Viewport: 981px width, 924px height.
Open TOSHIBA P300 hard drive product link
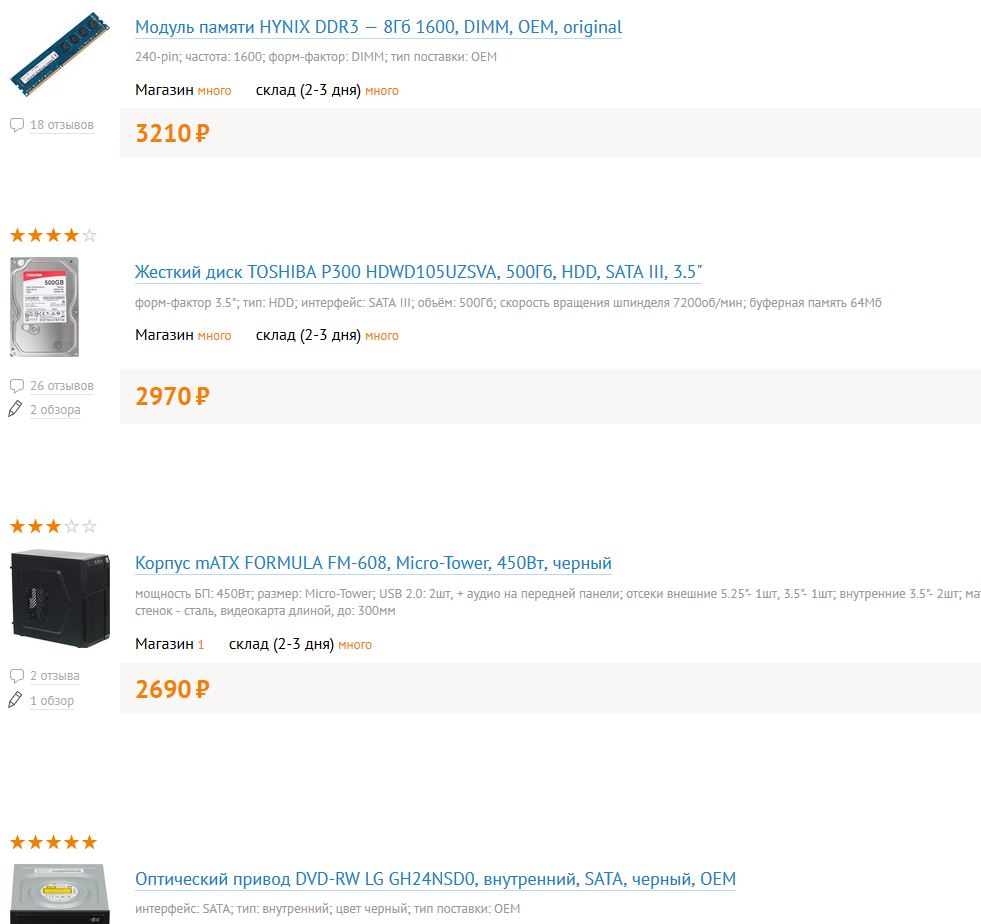418,272
